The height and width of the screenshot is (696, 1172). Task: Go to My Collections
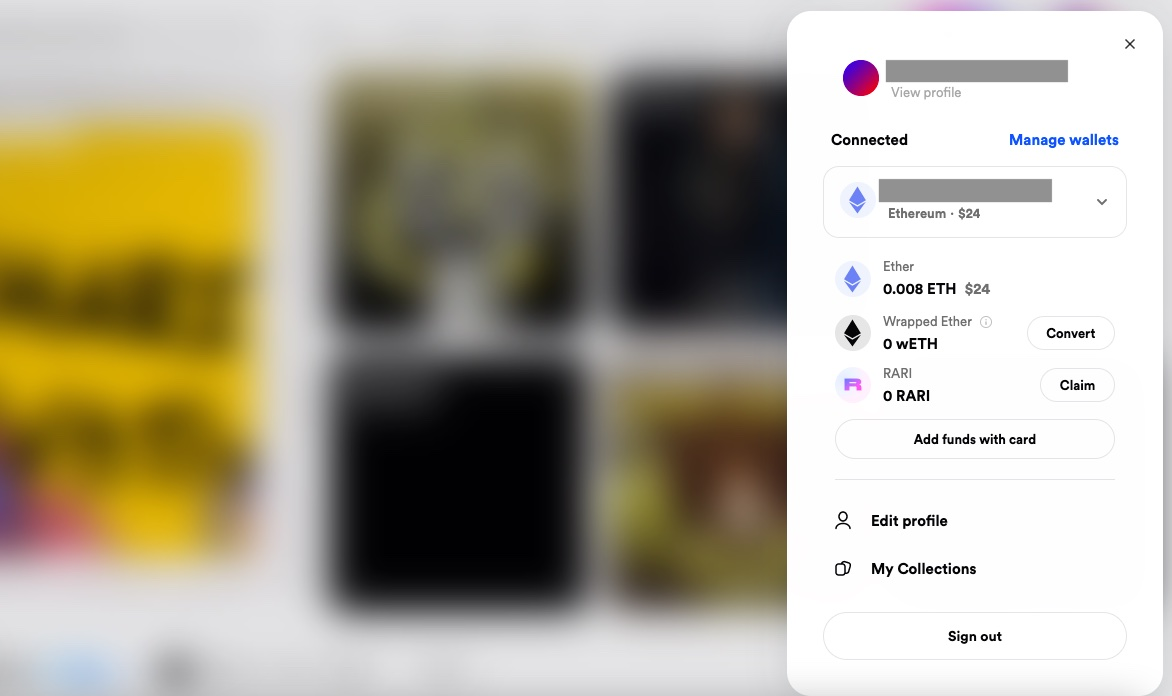(923, 569)
